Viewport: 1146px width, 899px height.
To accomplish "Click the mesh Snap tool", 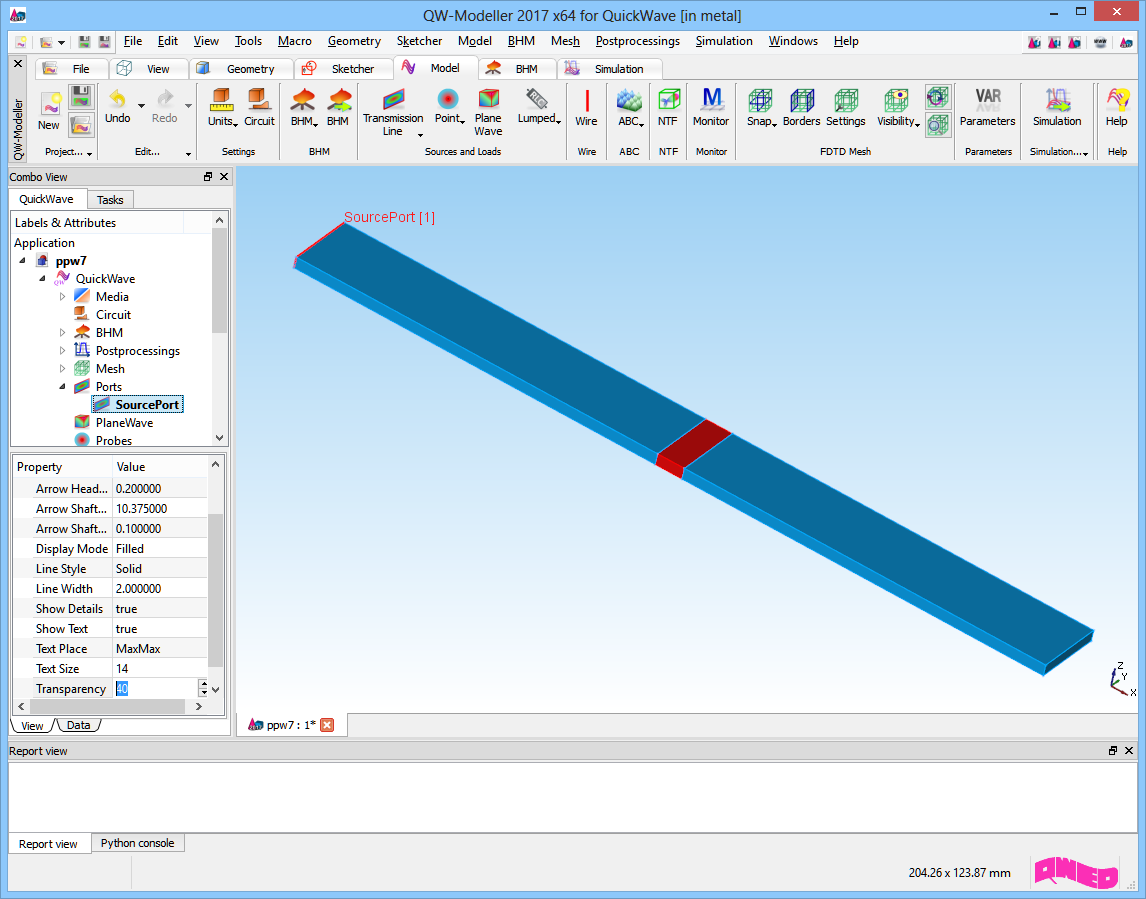I will 761,107.
